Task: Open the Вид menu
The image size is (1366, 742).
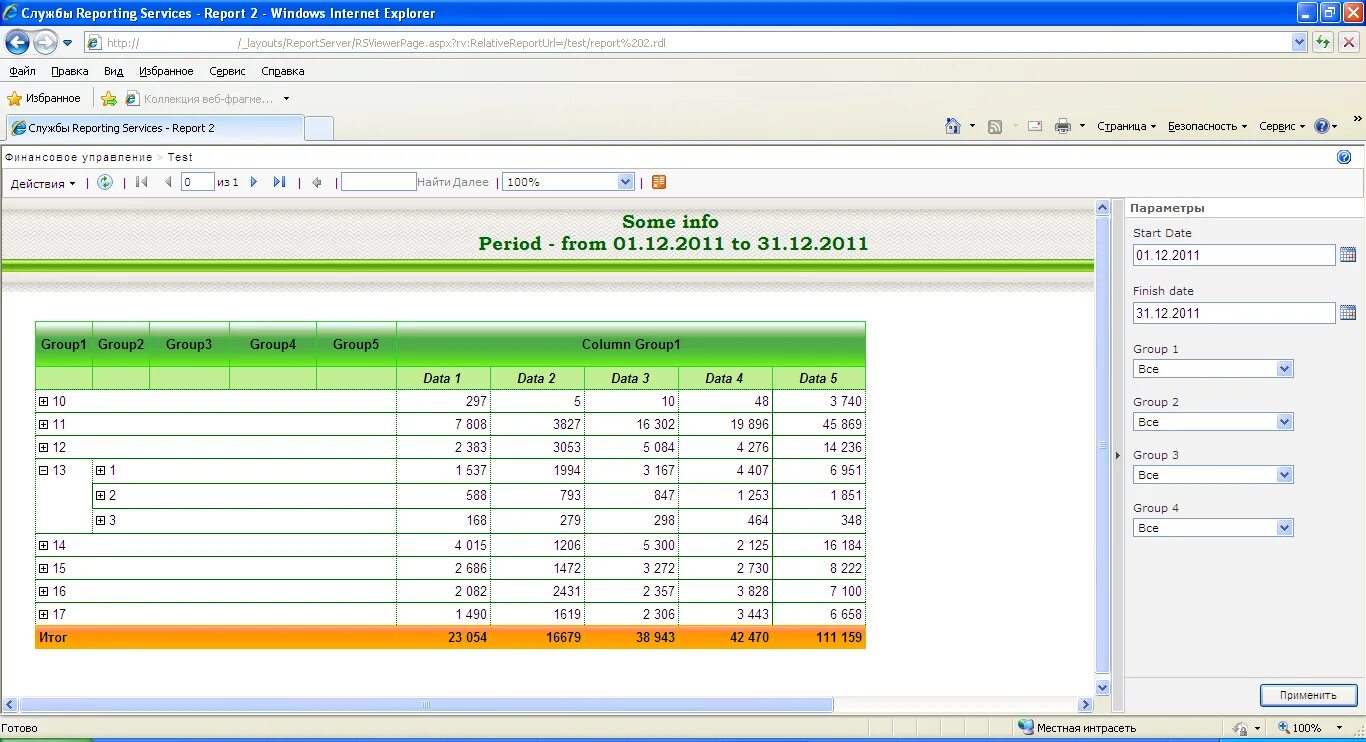Action: click(x=113, y=71)
